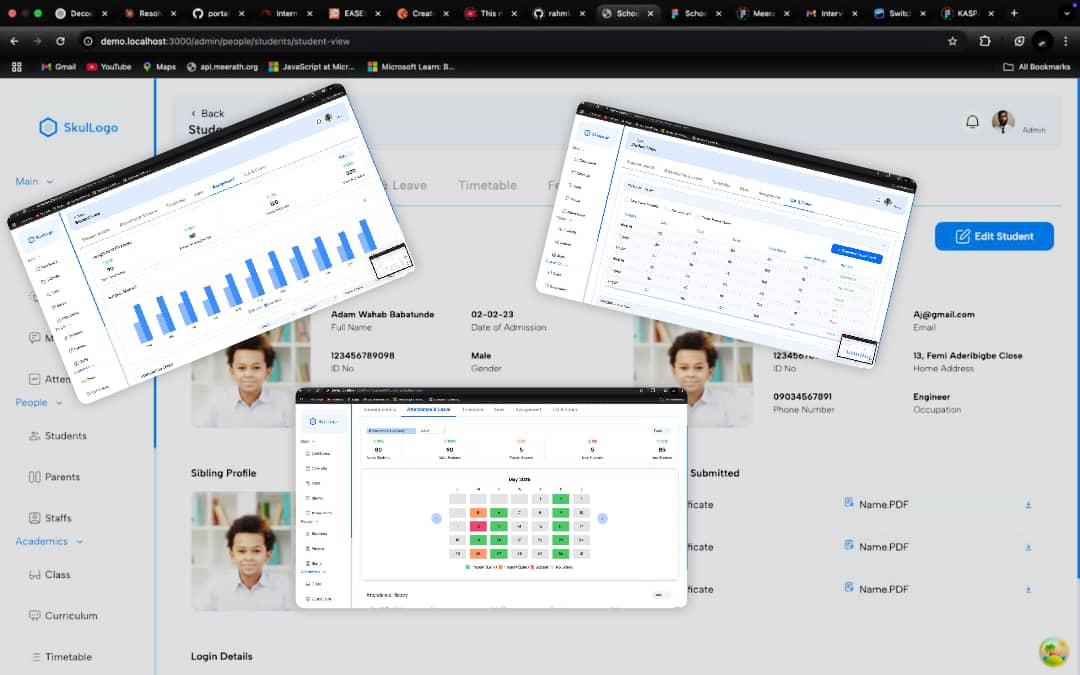Select the occupation value 'Engineer'
This screenshot has width=1080, height=675.
tap(931, 397)
